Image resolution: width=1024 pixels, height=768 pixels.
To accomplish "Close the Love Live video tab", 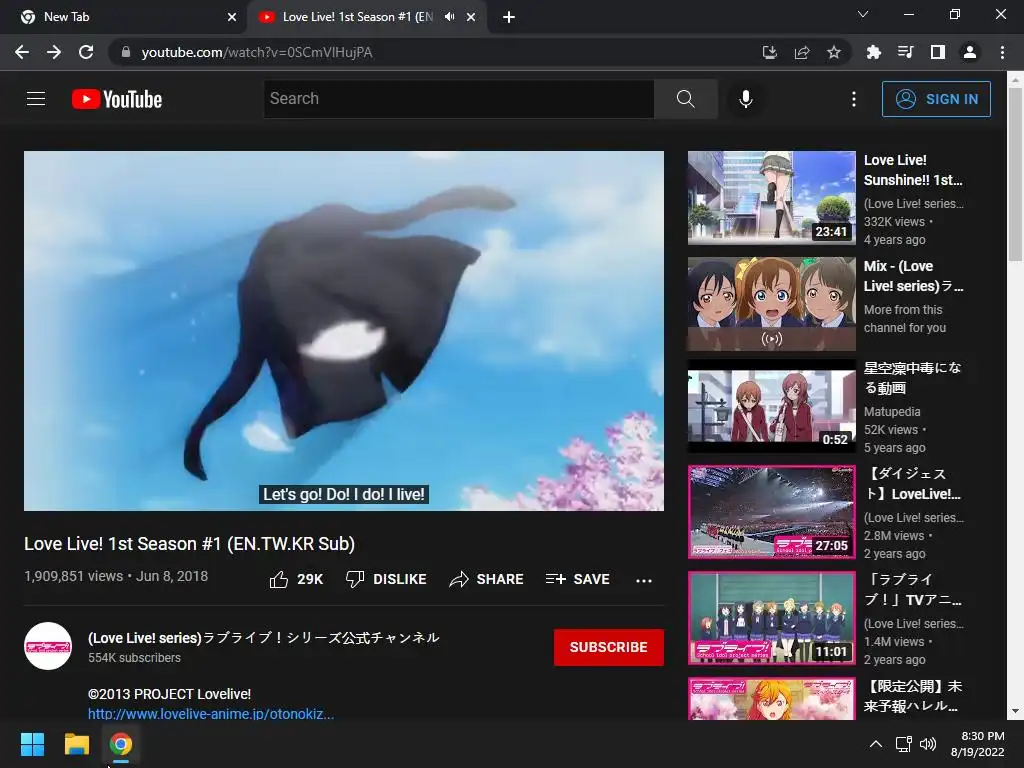I will [471, 17].
